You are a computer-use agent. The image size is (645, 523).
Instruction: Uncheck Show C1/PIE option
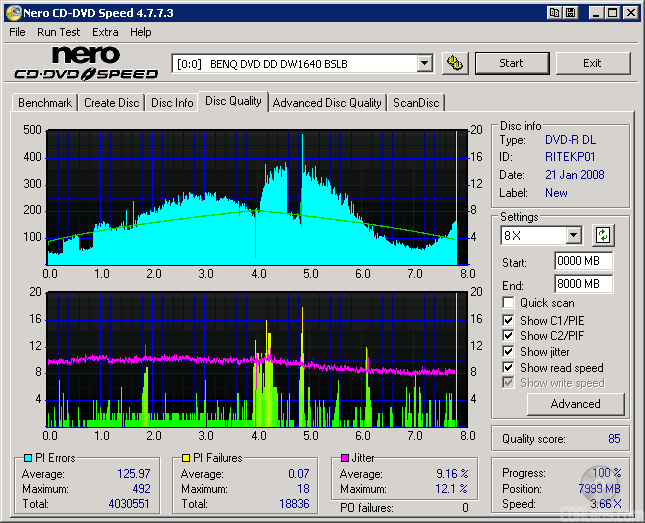tap(509, 320)
